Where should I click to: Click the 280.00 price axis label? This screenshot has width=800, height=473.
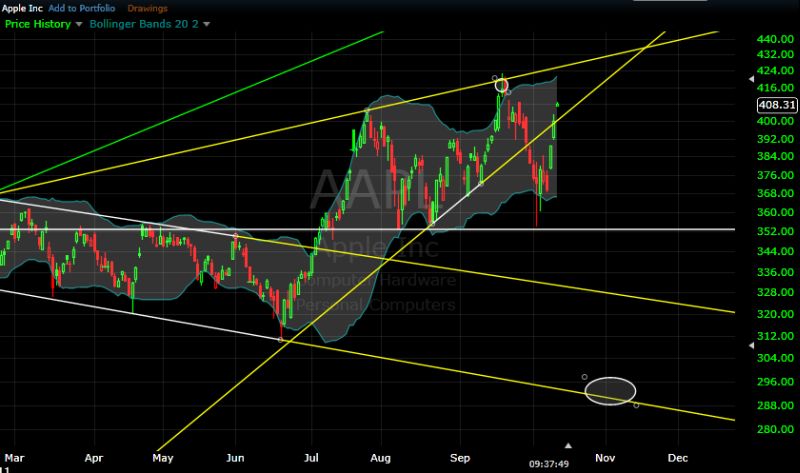(x=775, y=429)
